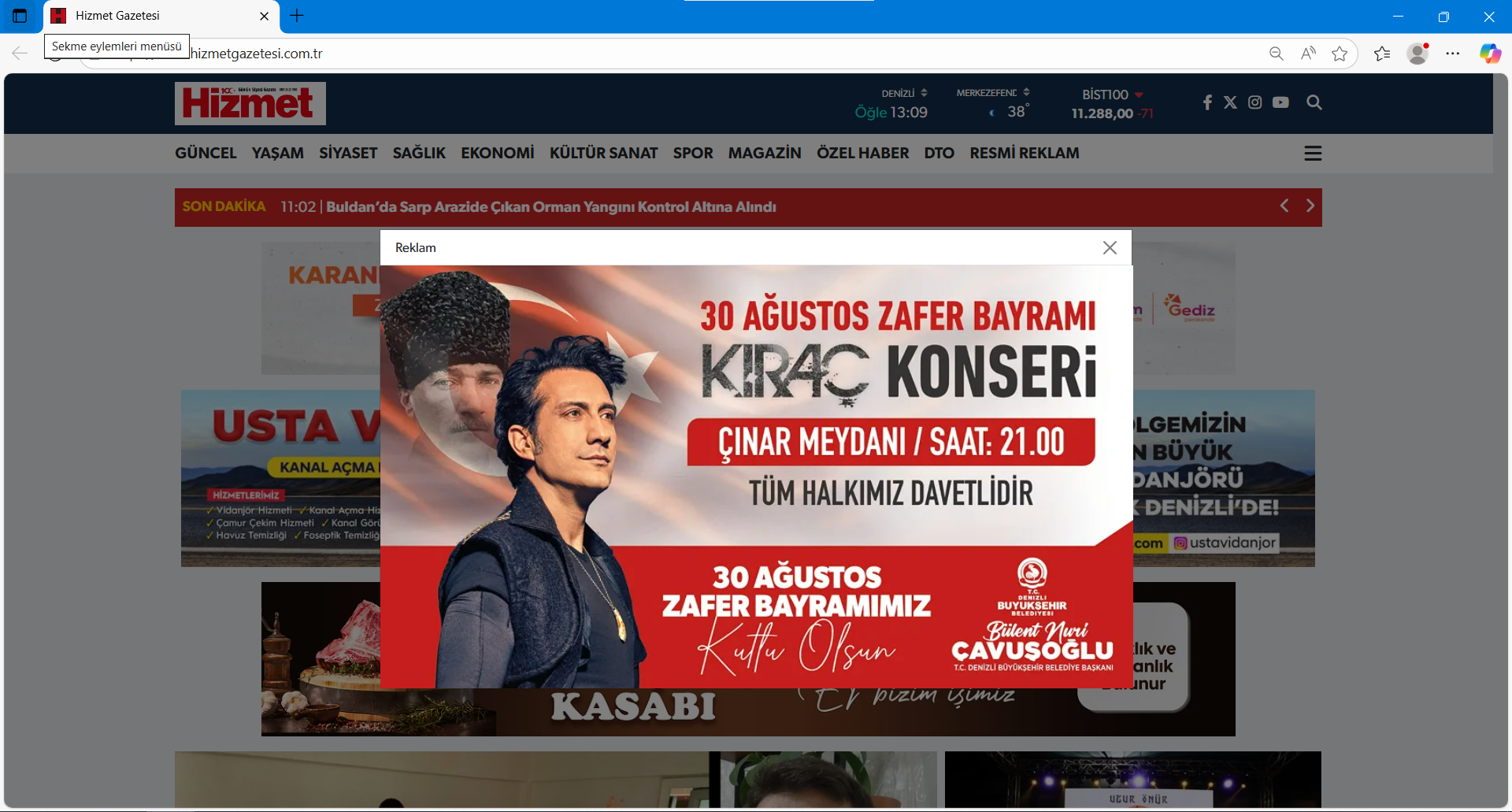Open the DTO menu item
This screenshot has height=812, width=1512.
click(x=939, y=153)
